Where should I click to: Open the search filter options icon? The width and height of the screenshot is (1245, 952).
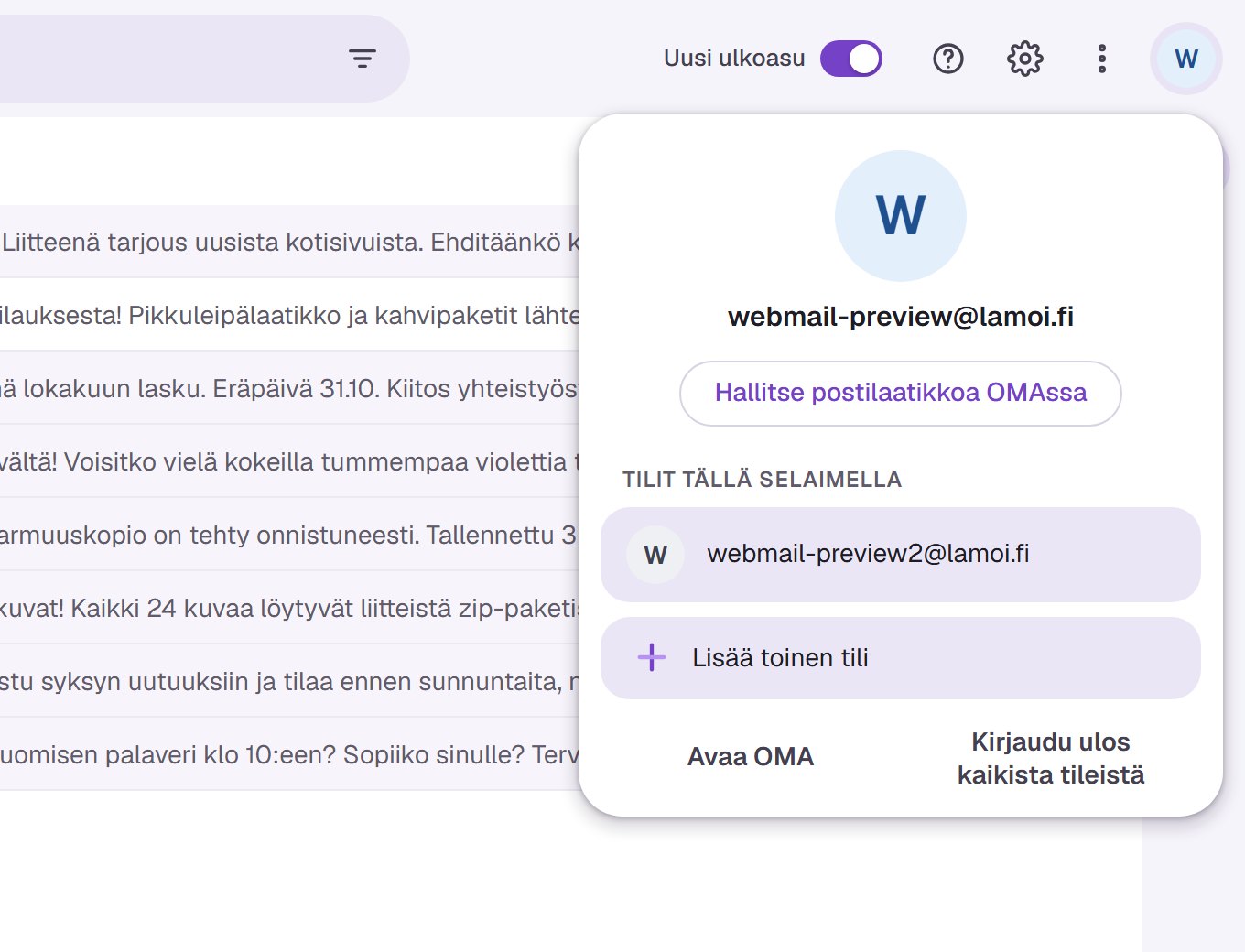click(x=363, y=59)
